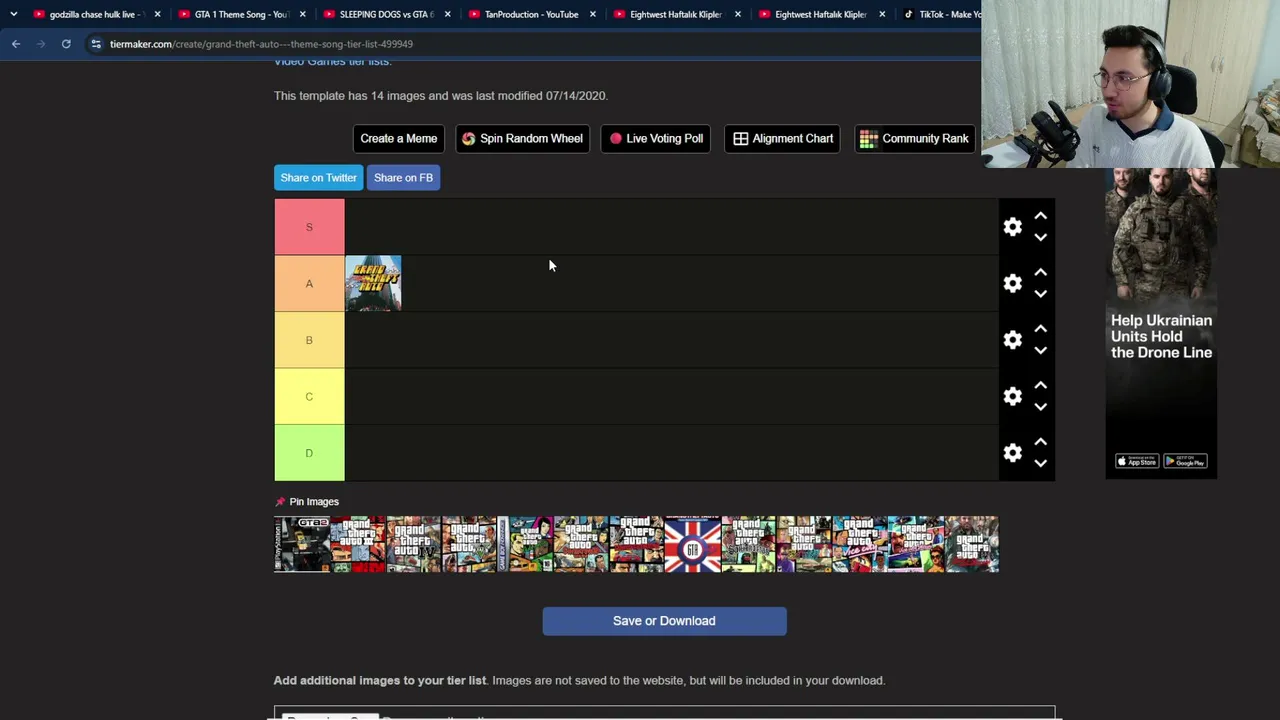Close the godzilla chase hulk live tab
The height and width of the screenshot is (720, 1280).
click(157, 14)
